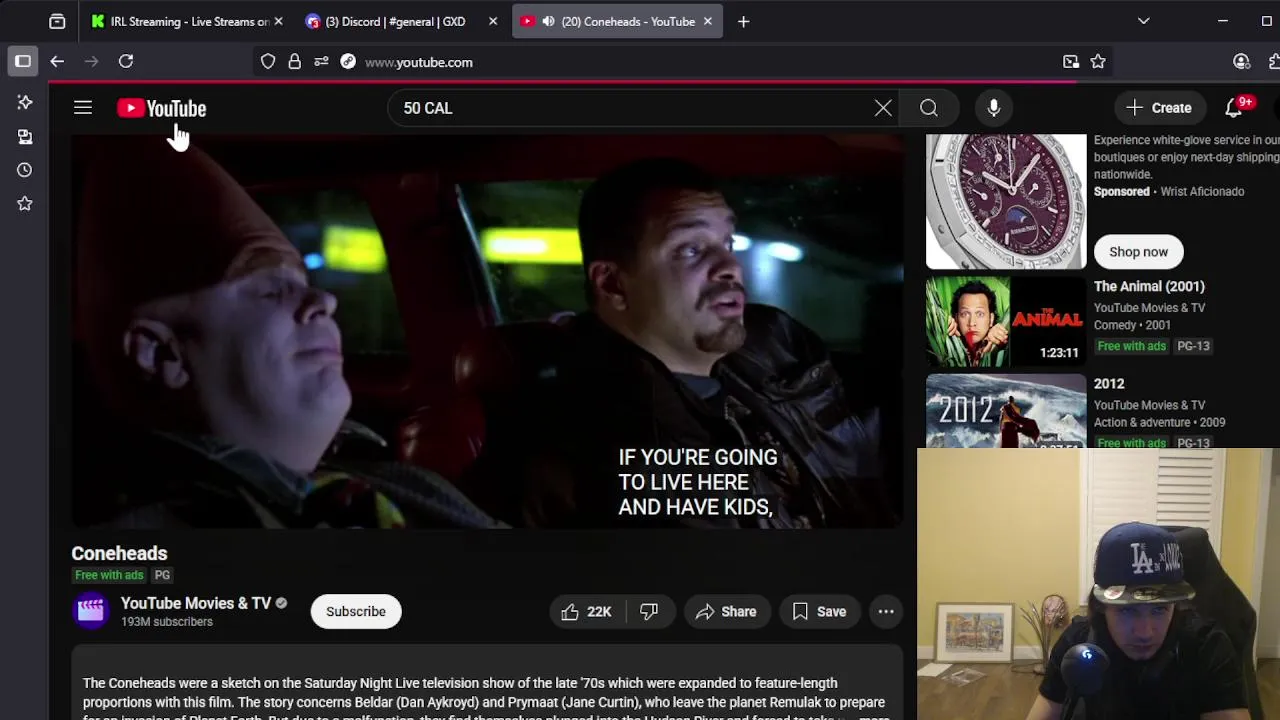1280x720 pixels.
Task: Dislike the Coneheads video
Action: pos(649,612)
